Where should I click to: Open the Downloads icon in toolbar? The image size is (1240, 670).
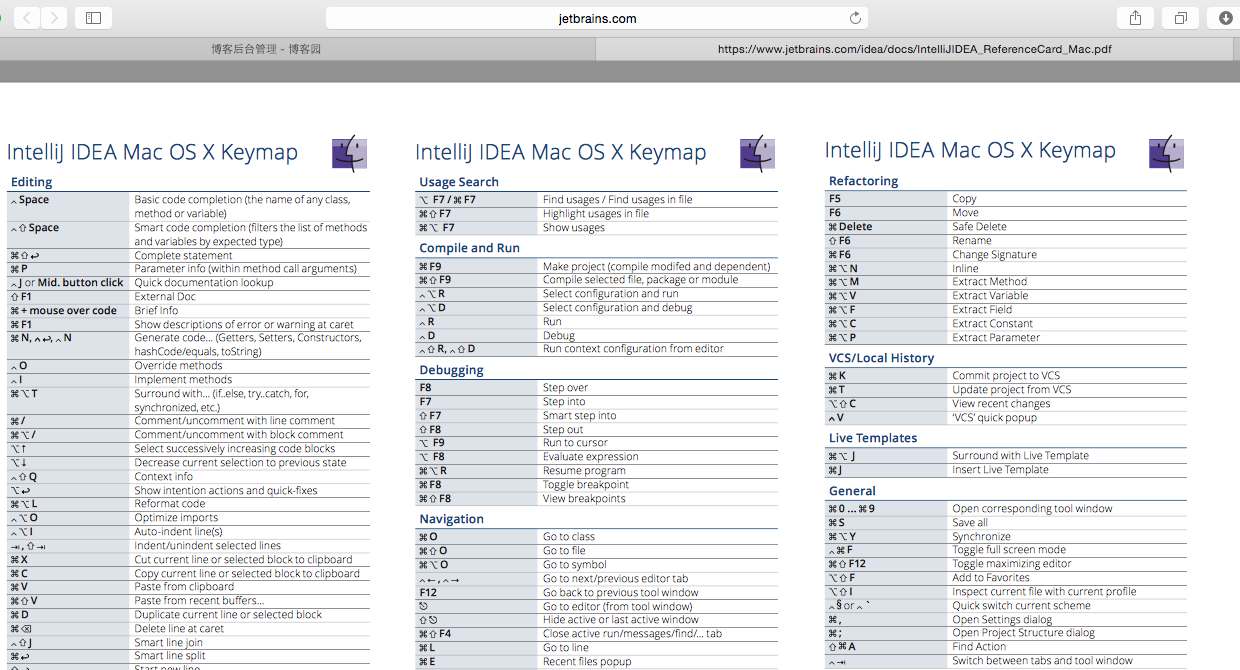pyautogui.click(x=1225, y=17)
